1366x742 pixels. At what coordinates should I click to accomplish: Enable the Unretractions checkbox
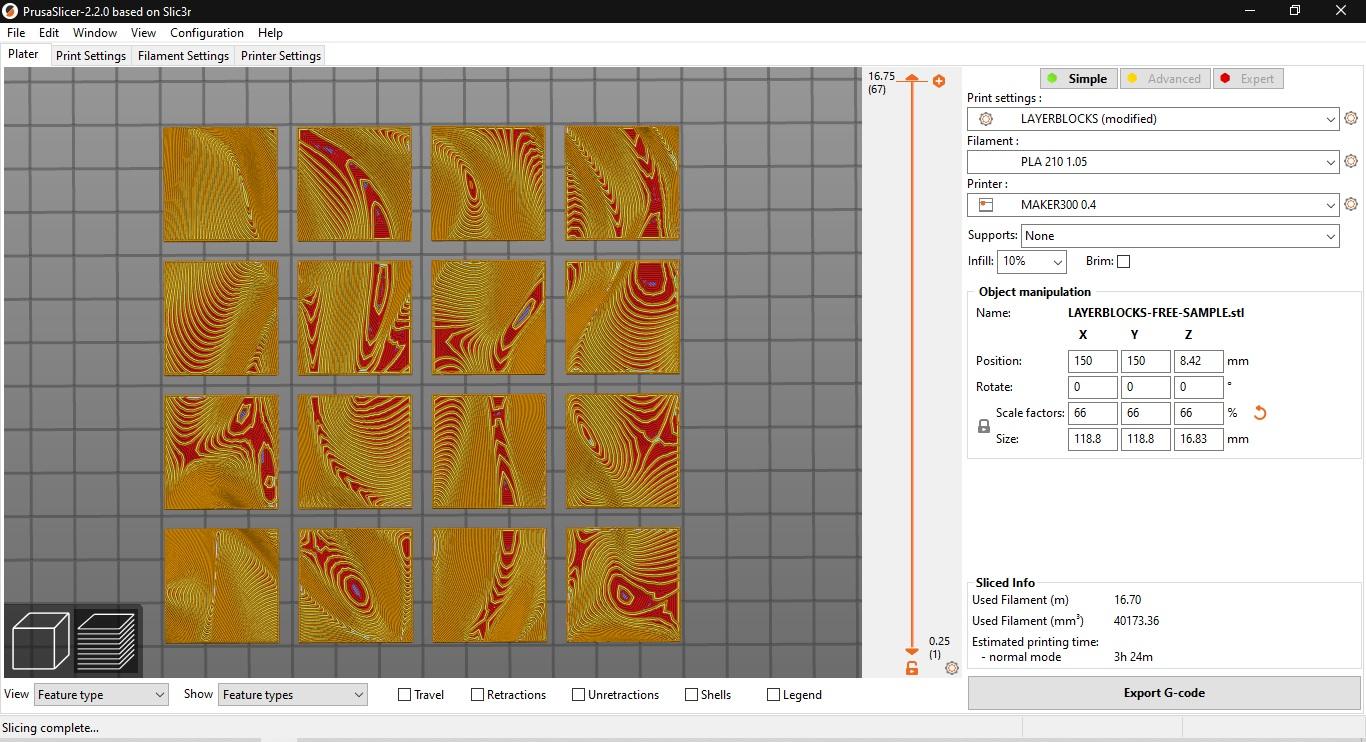(x=578, y=695)
